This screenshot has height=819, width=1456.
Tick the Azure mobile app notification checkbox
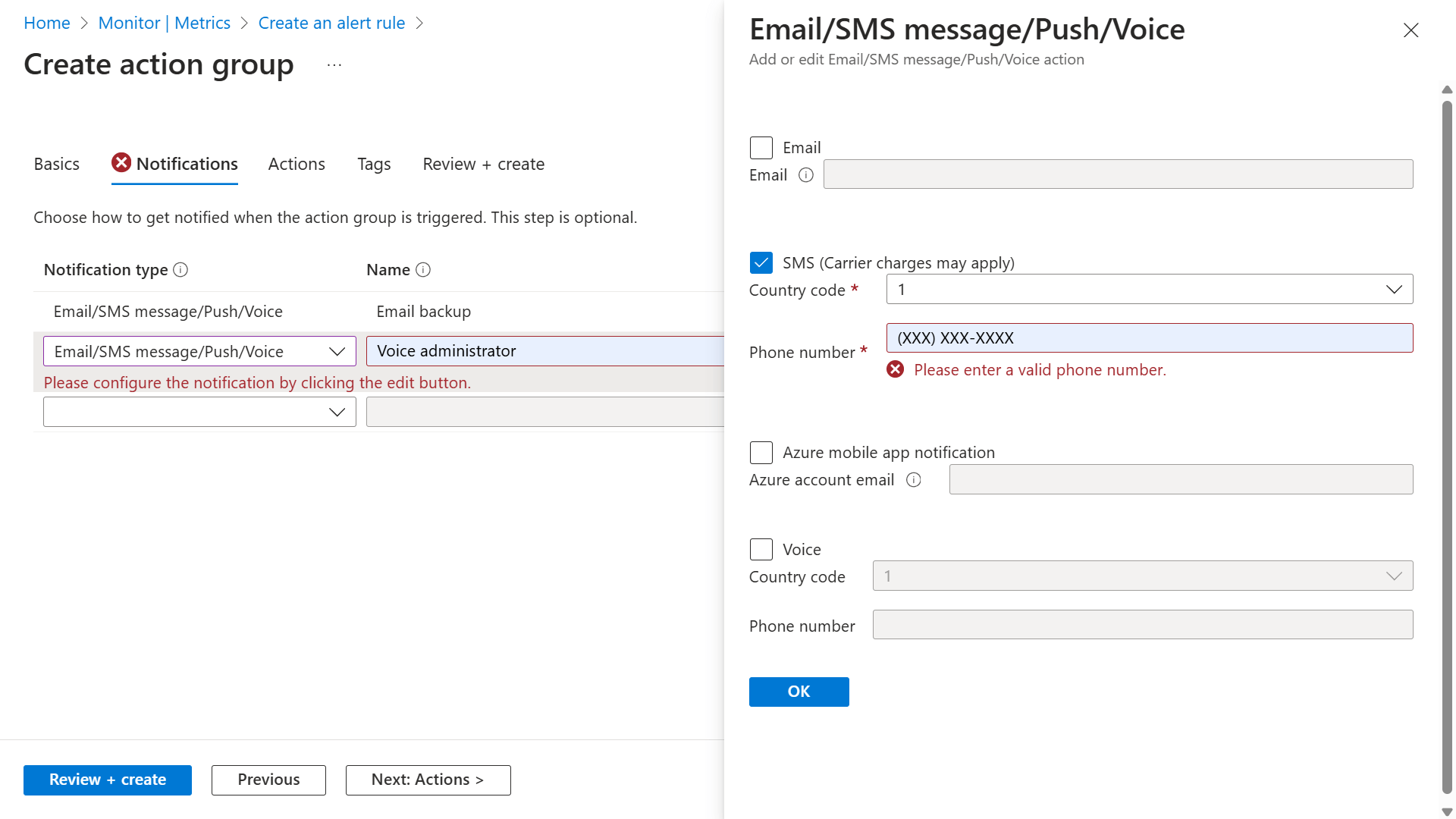[x=761, y=453]
